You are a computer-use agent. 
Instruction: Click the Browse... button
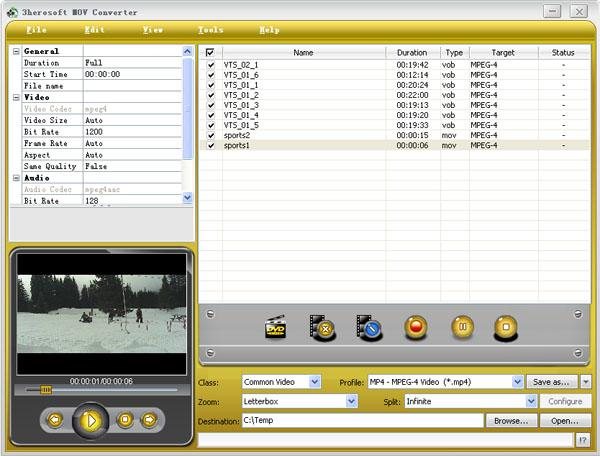click(x=511, y=421)
